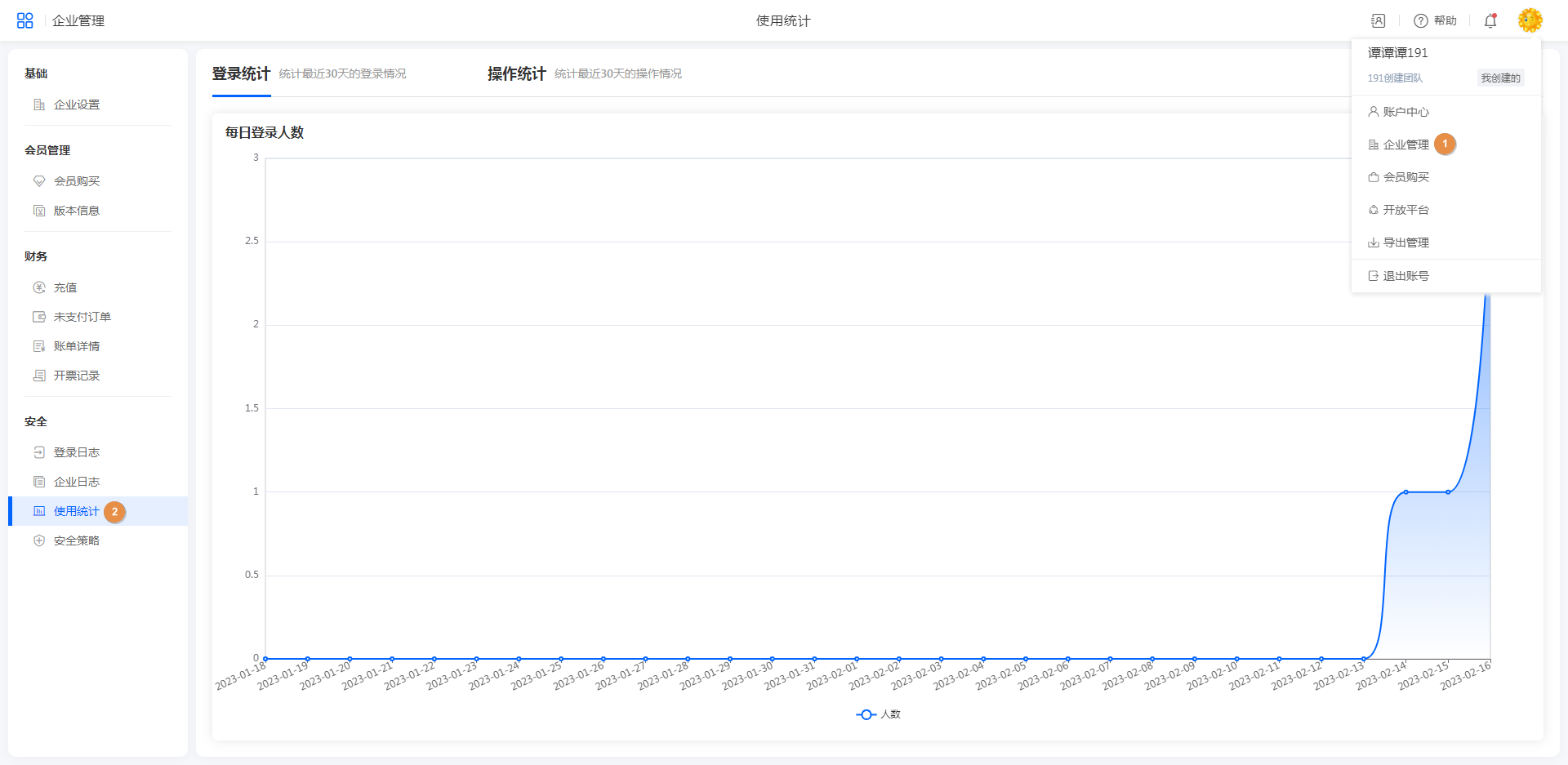The image size is (1568, 765).
Task: Open 导出管理 from the user menu
Action: coord(1405,242)
